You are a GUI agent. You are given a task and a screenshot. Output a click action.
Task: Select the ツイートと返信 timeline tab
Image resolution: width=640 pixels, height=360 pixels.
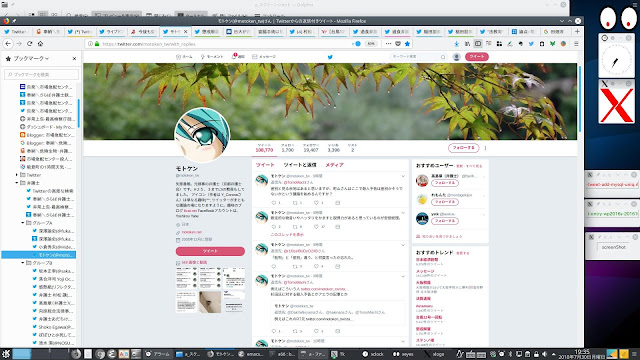click(x=300, y=165)
